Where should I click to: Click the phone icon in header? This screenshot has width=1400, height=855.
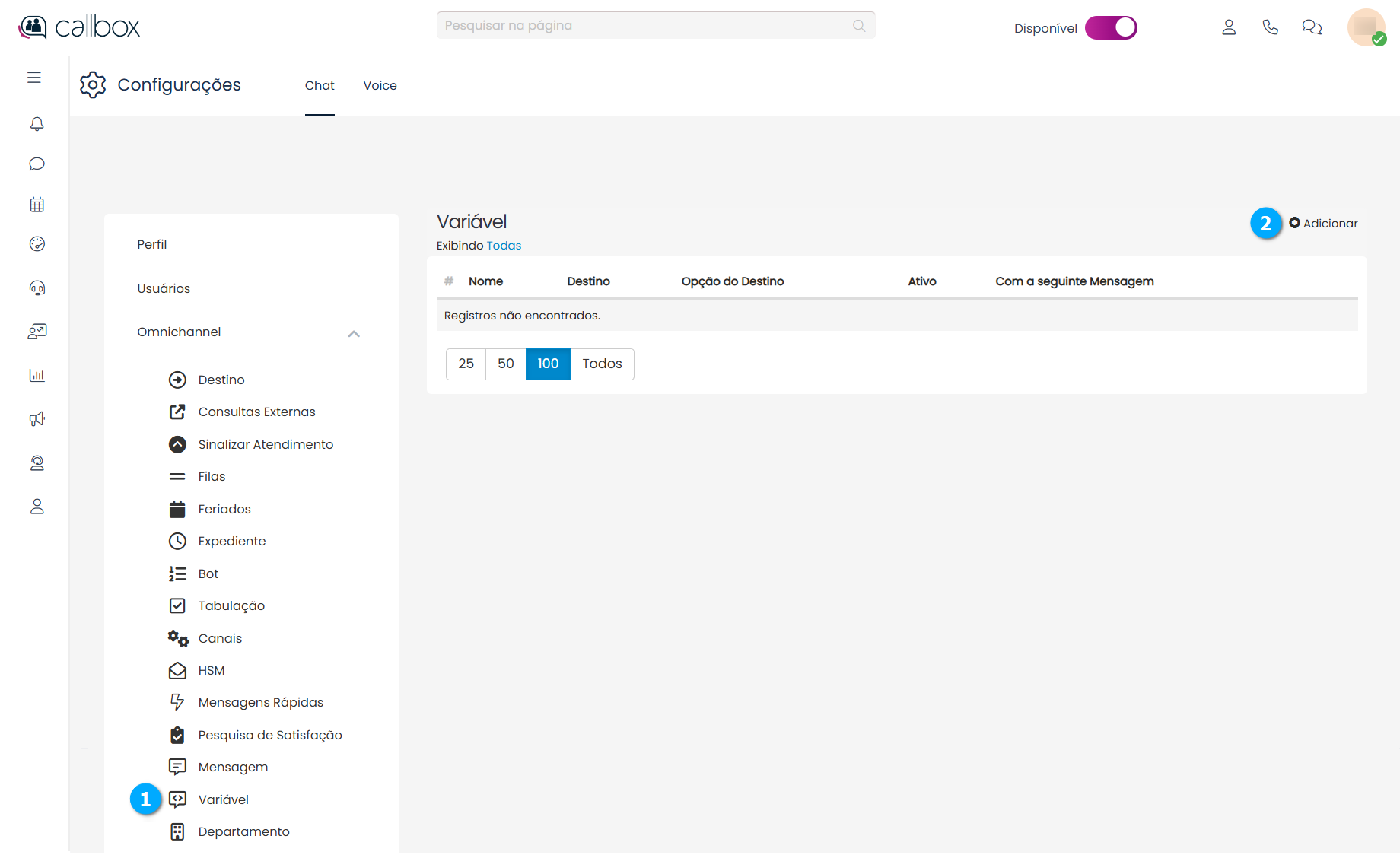pyautogui.click(x=1270, y=27)
